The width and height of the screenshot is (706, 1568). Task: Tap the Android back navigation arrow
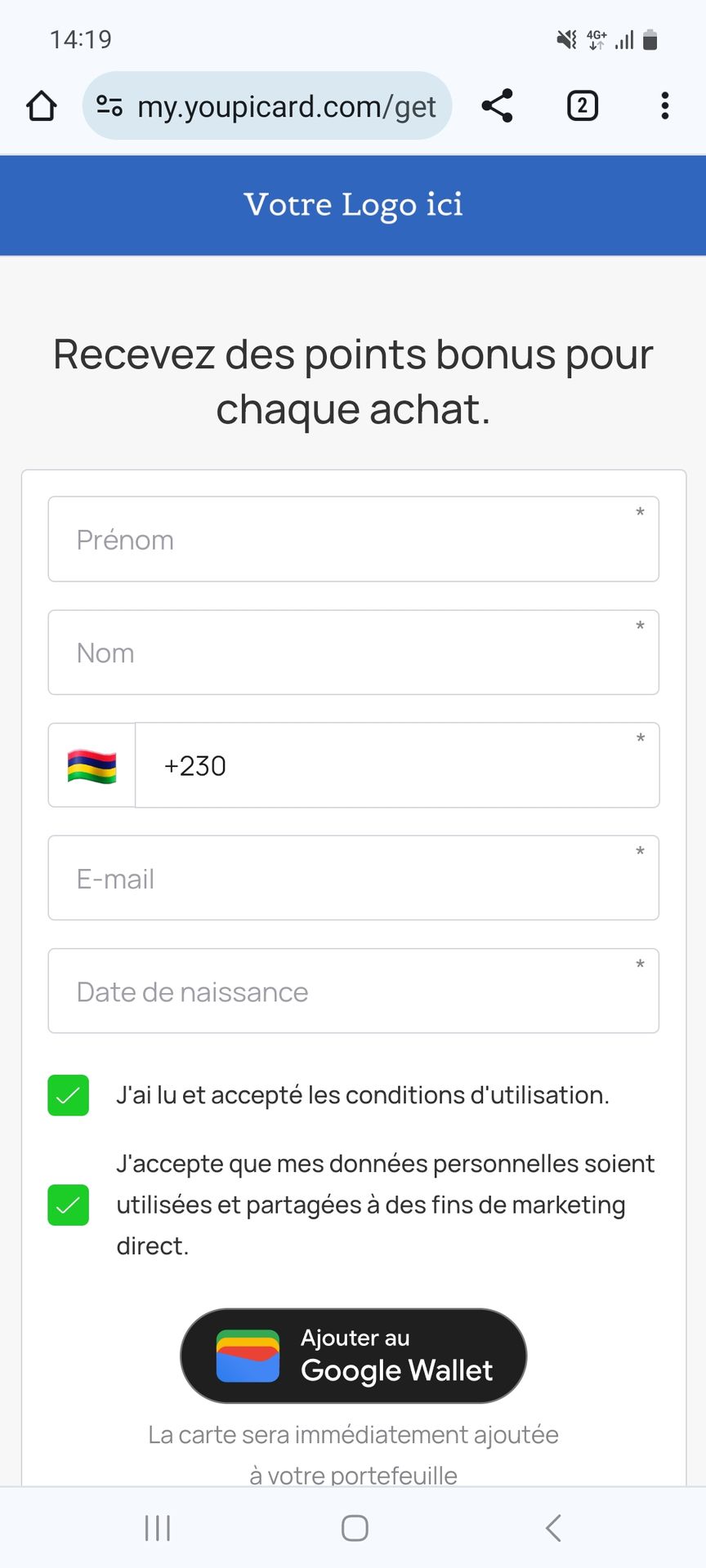[553, 1527]
